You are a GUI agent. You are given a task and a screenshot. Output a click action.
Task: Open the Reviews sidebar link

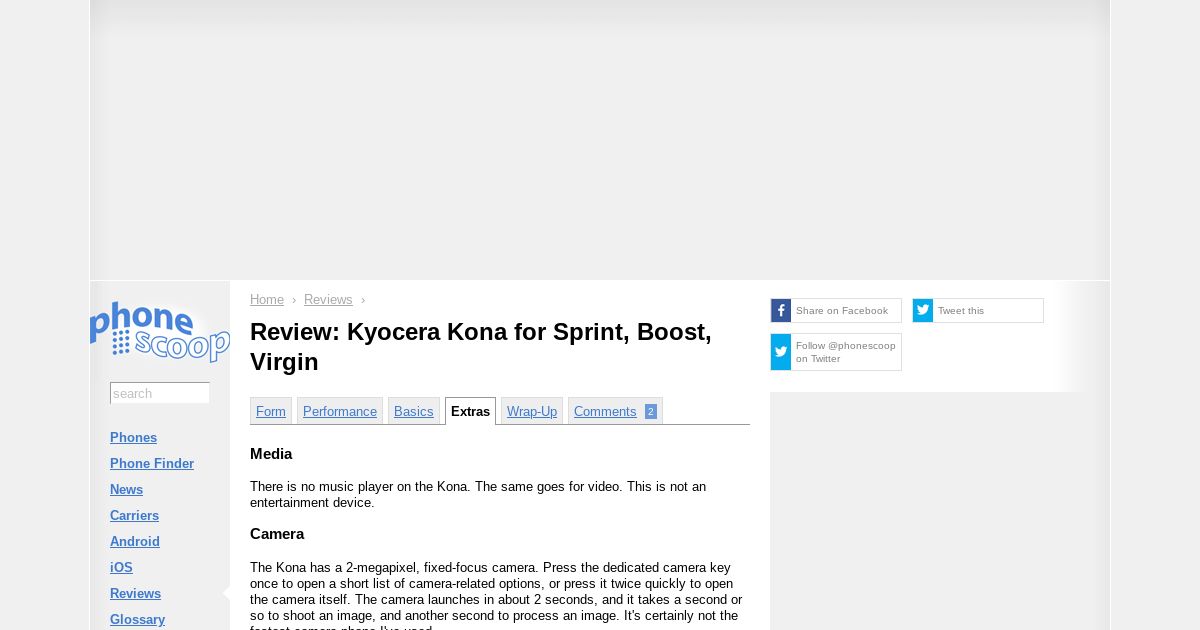[135, 594]
